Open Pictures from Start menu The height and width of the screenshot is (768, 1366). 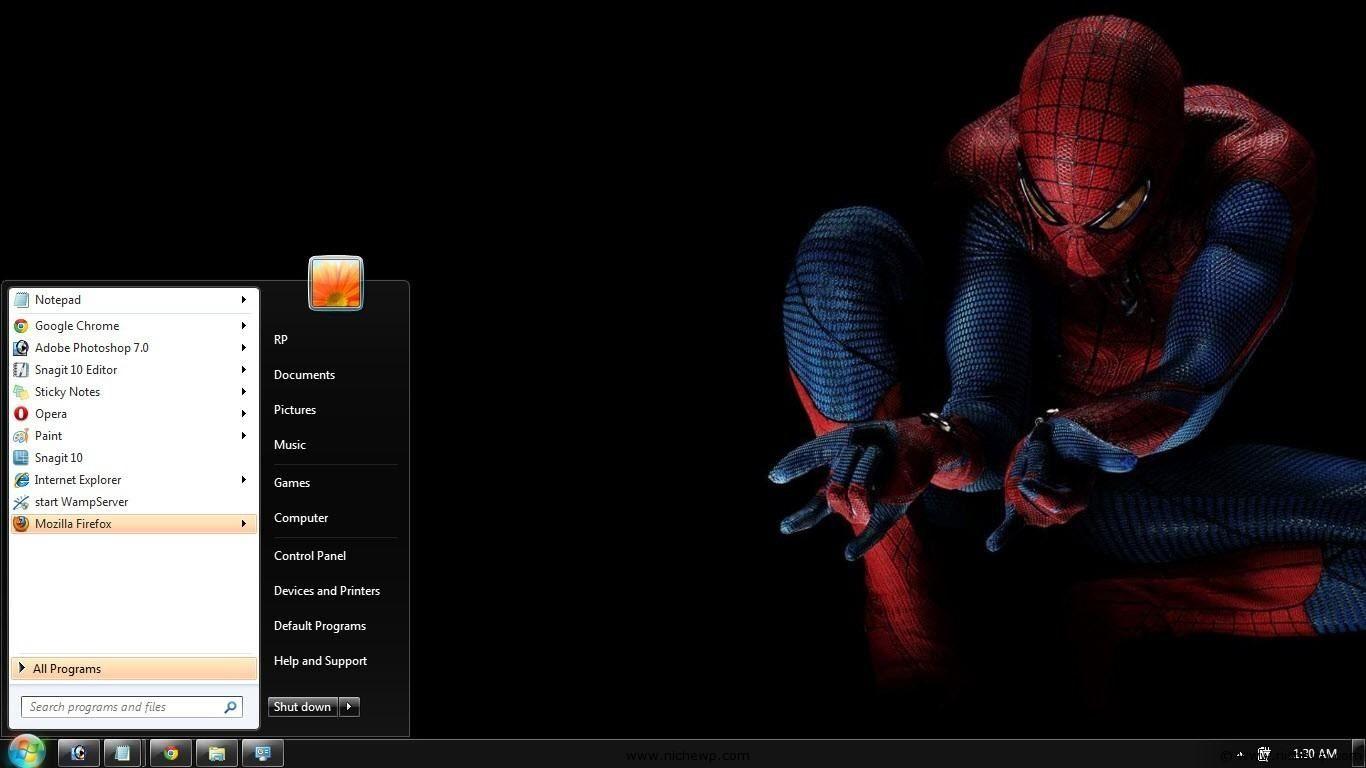click(x=295, y=410)
